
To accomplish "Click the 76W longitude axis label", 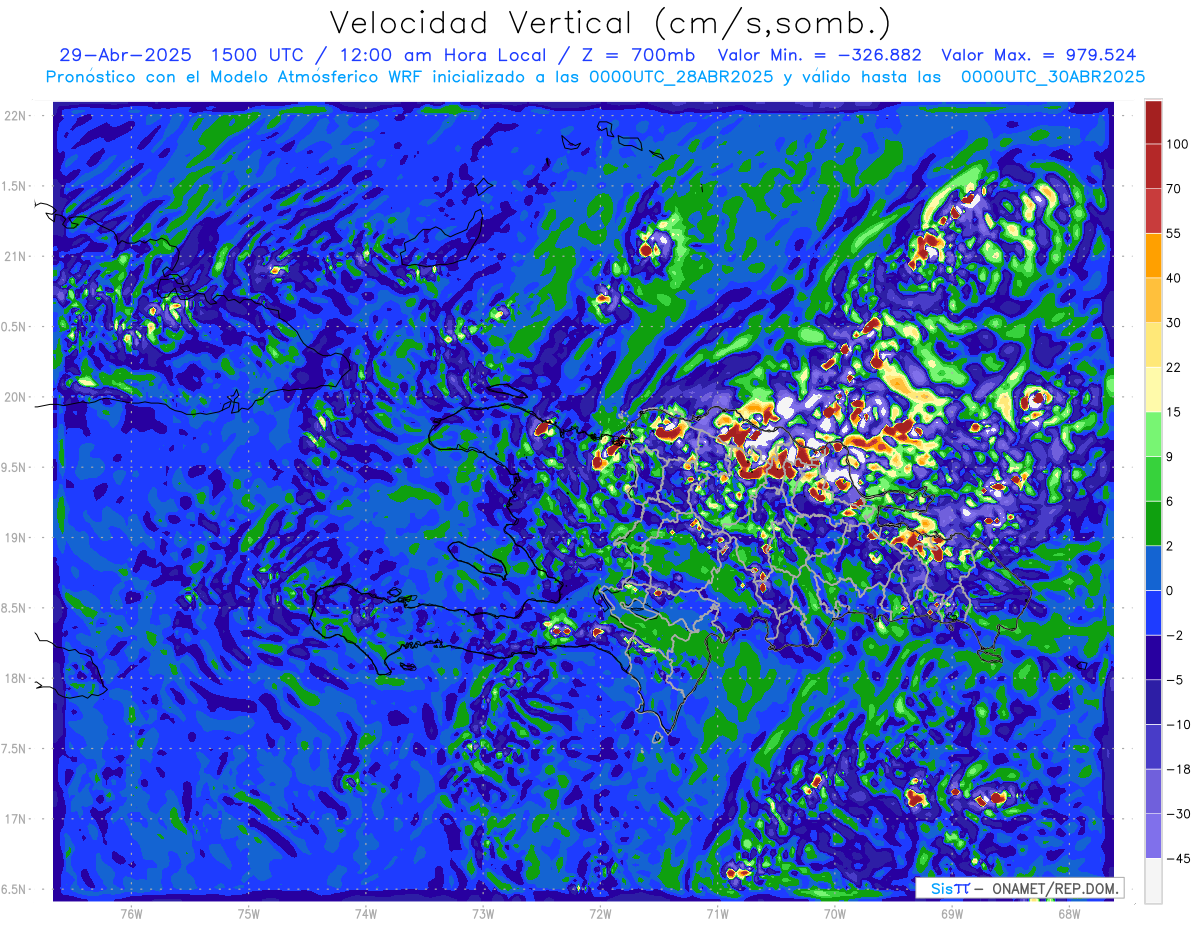I will [x=131, y=913].
